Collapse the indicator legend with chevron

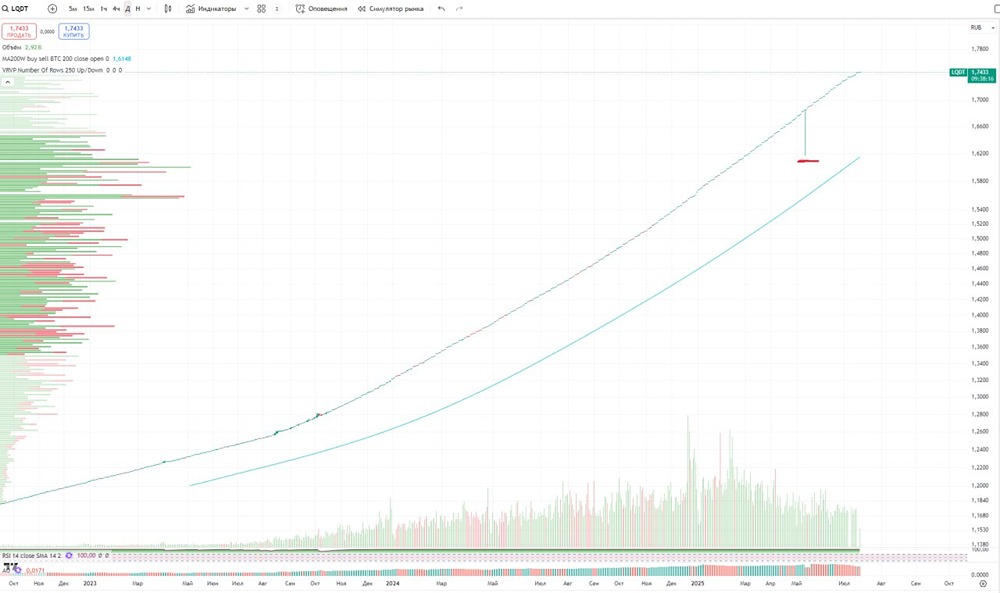[8, 82]
